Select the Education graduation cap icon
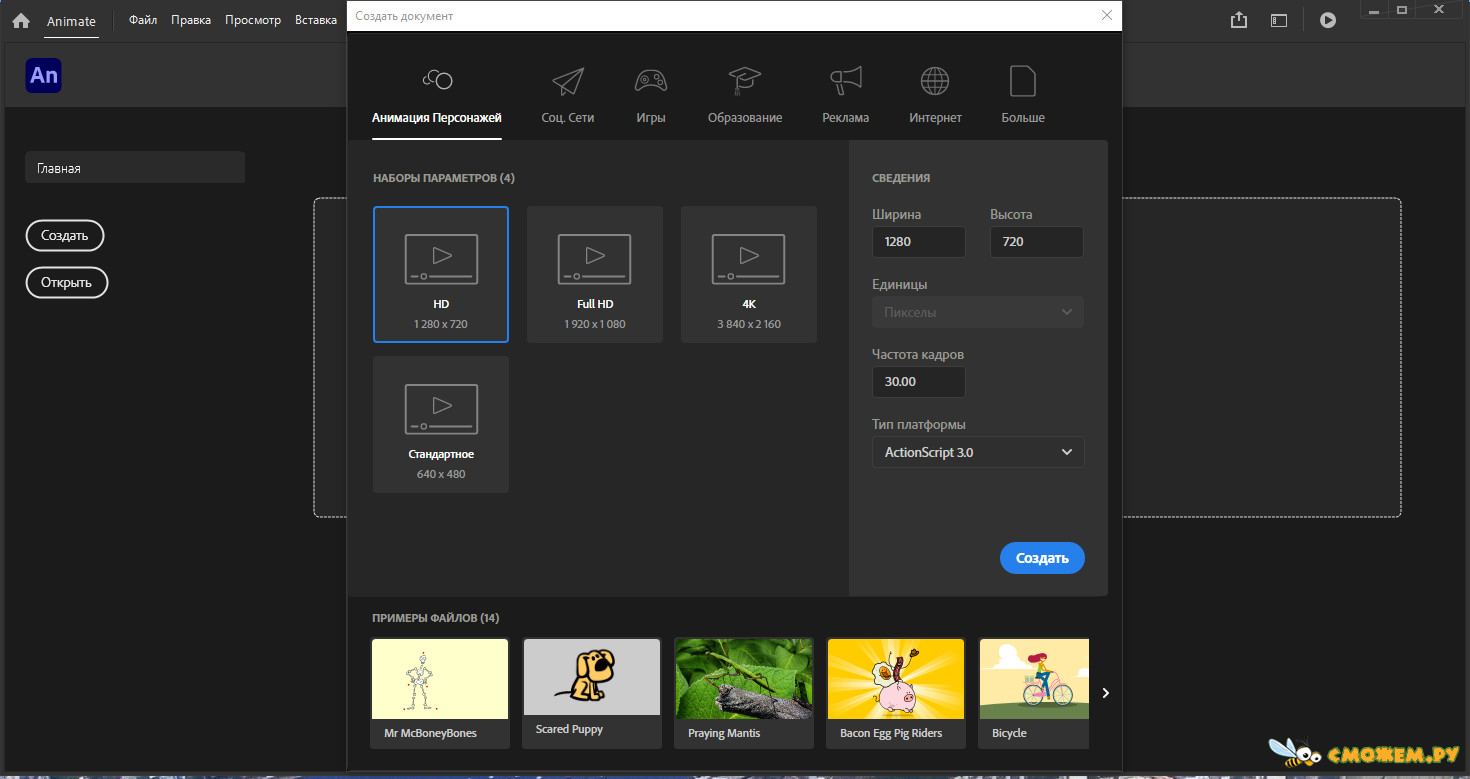The image size is (1470, 779). click(x=745, y=81)
